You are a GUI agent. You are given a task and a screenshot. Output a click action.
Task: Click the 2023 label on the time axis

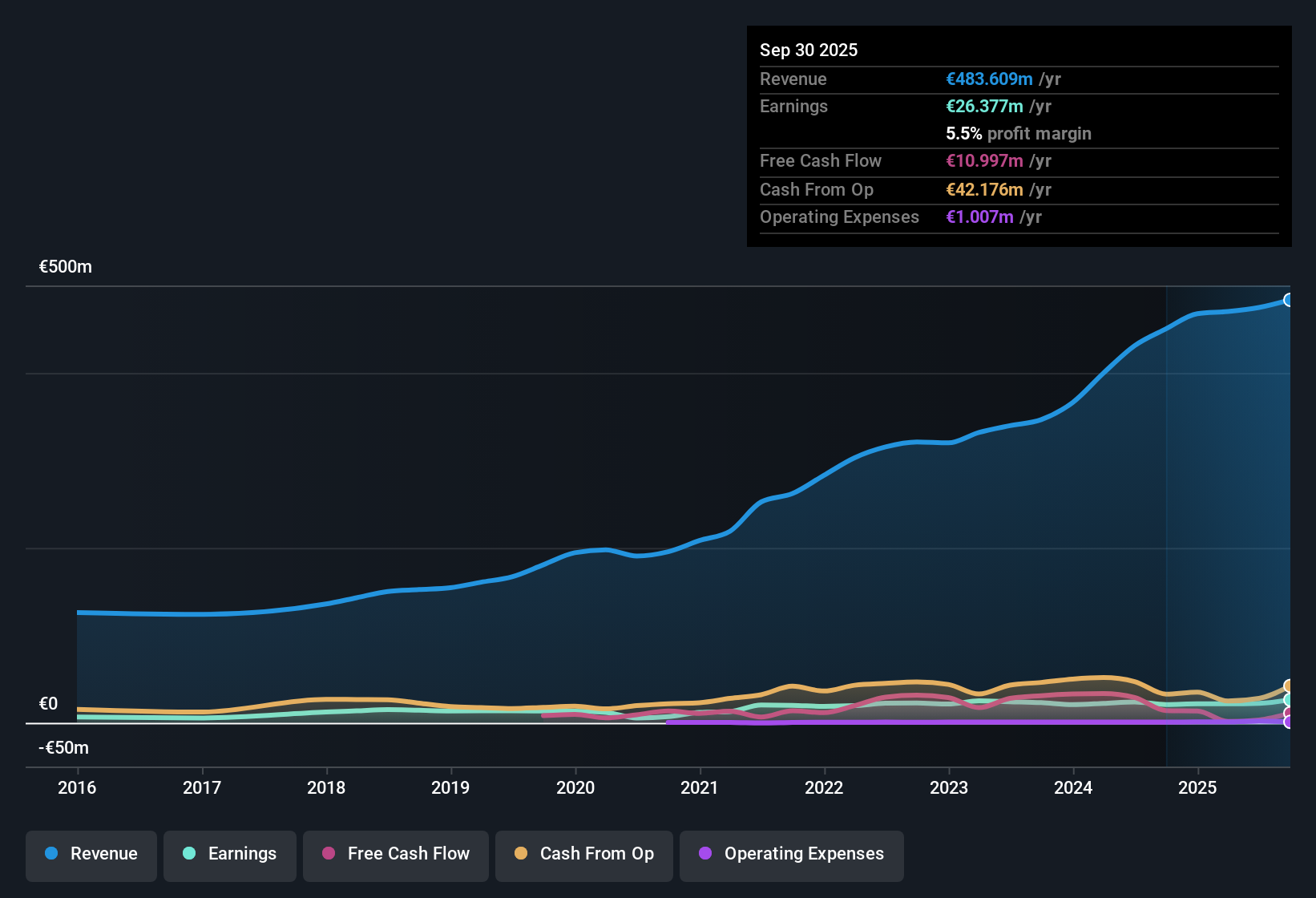pos(948,788)
